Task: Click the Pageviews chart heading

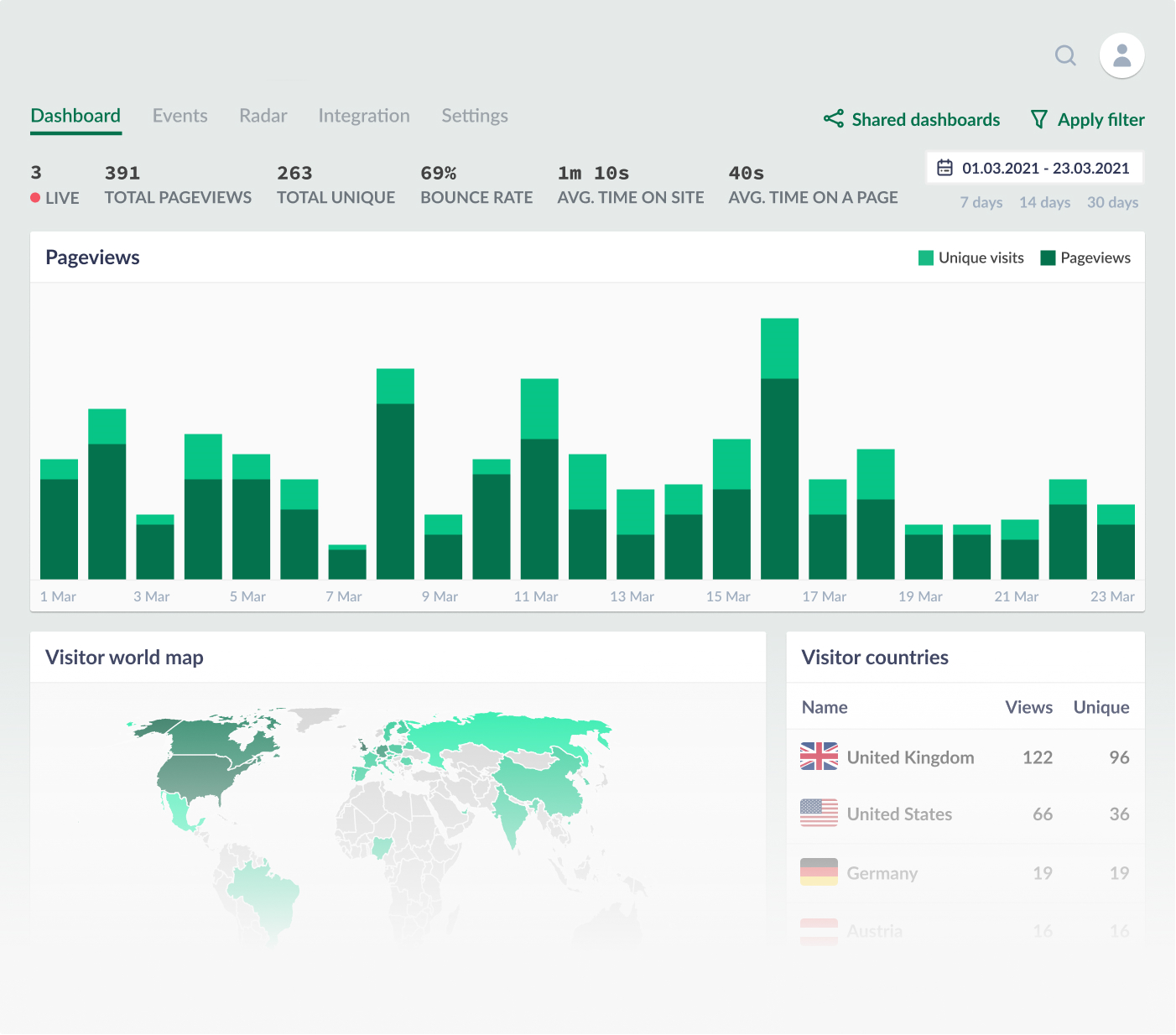Action: coord(92,257)
